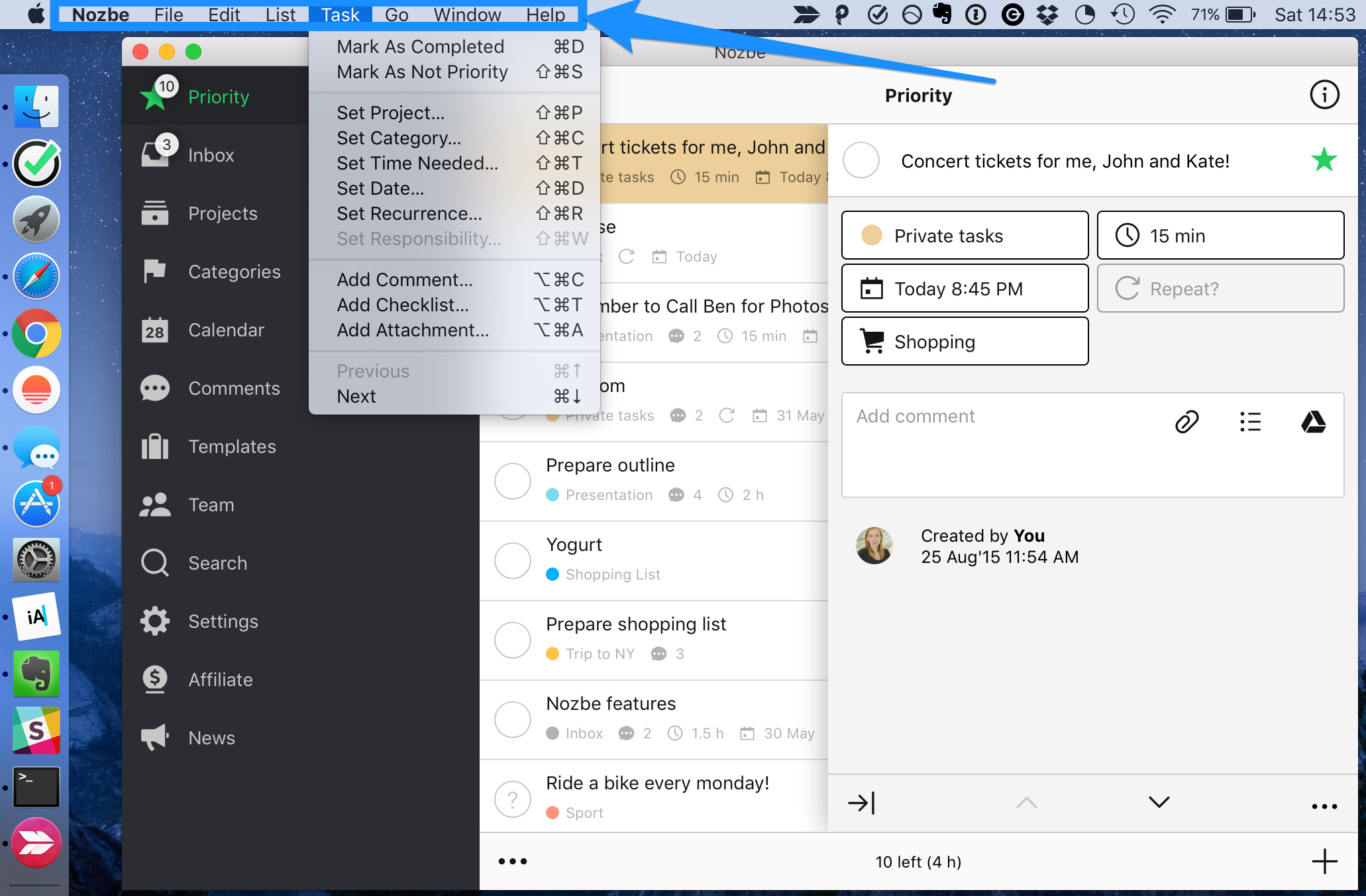The width and height of the screenshot is (1366, 896).
Task: Select Set Time Needed... menu item
Action: (454, 163)
